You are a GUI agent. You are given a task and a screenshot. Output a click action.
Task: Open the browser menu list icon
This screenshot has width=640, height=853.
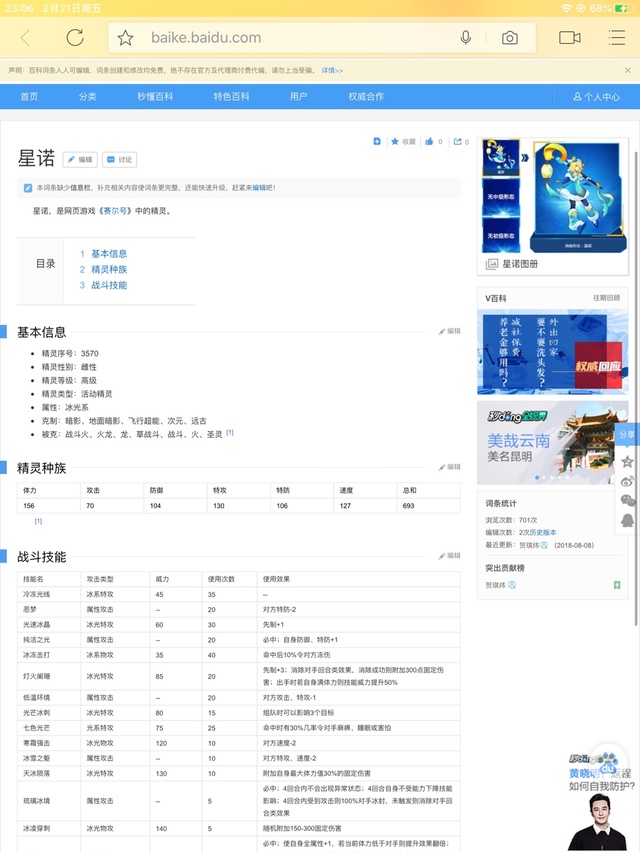(x=617, y=38)
